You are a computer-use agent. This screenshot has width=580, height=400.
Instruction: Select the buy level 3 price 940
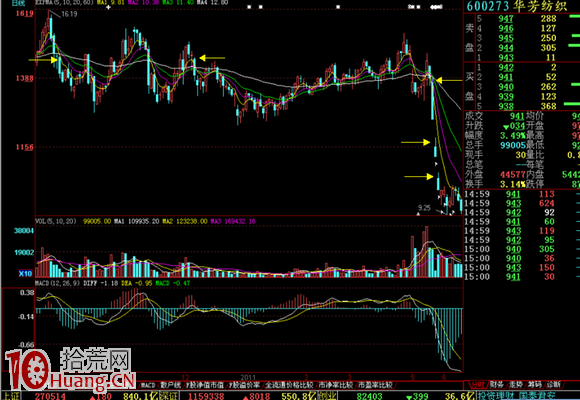pyautogui.click(x=506, y=87)
